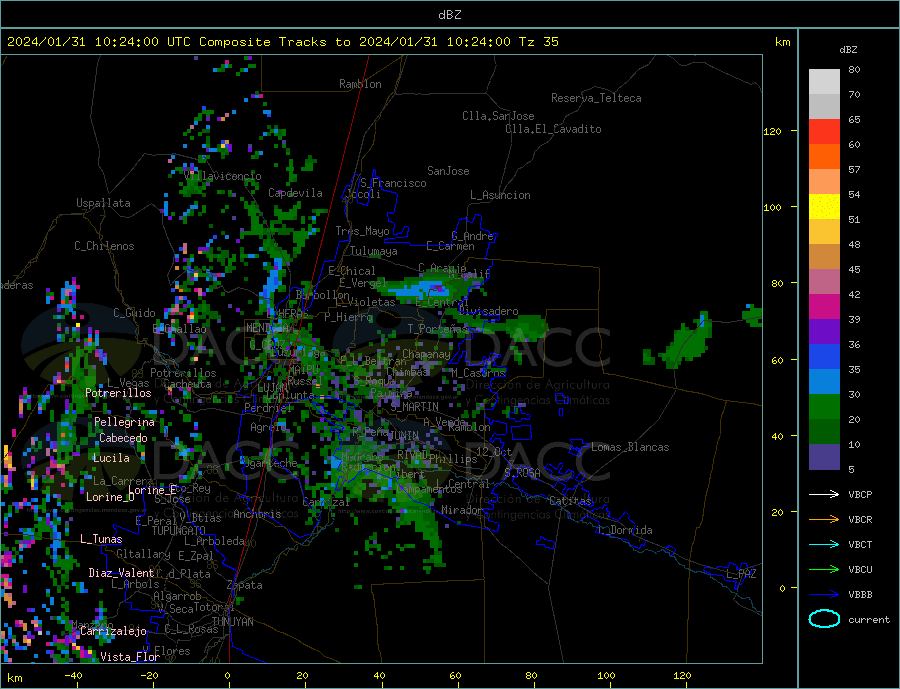Select the slate purple swatch above 5
Image resolution: width=900 pixels, height=689 pixels.
pyautogui.click(x=824, y=457)
